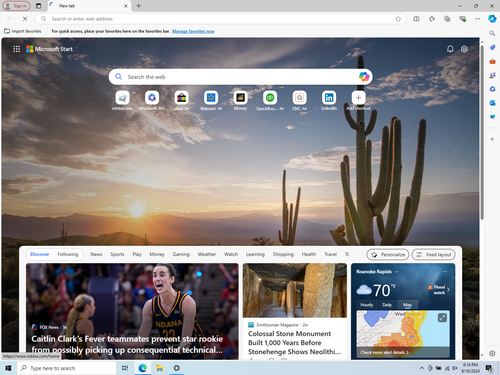Open the Windows Start menu

(x=8, y=368)
